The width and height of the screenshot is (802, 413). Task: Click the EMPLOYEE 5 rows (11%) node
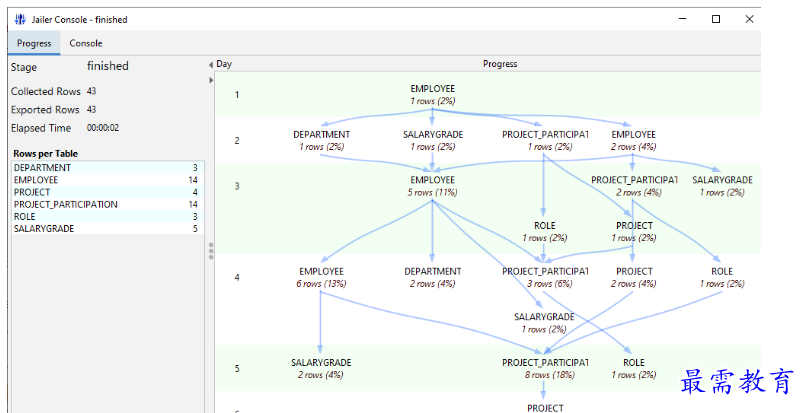coord(432,186)
